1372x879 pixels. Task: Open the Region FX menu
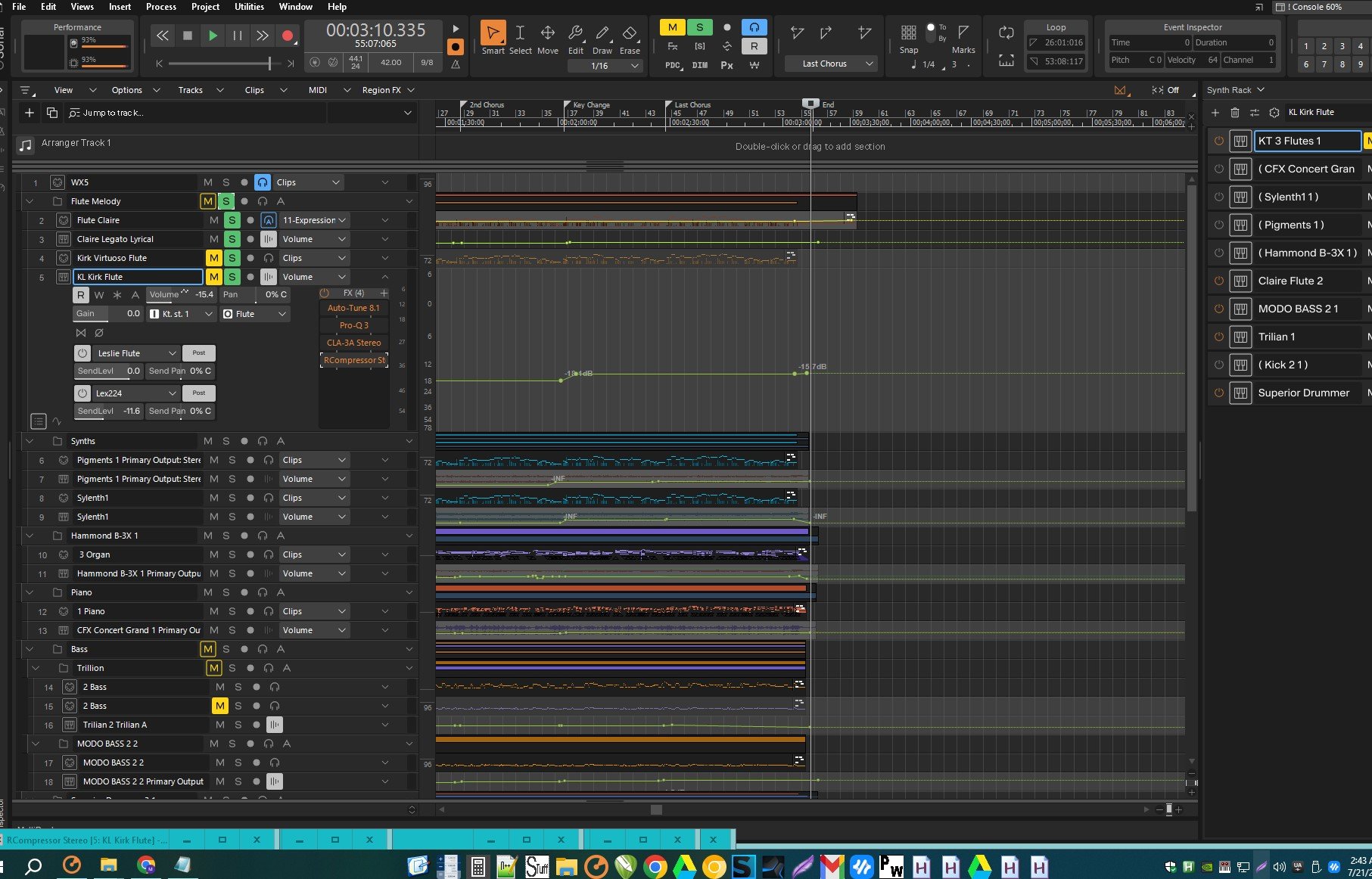pos(388,90)
